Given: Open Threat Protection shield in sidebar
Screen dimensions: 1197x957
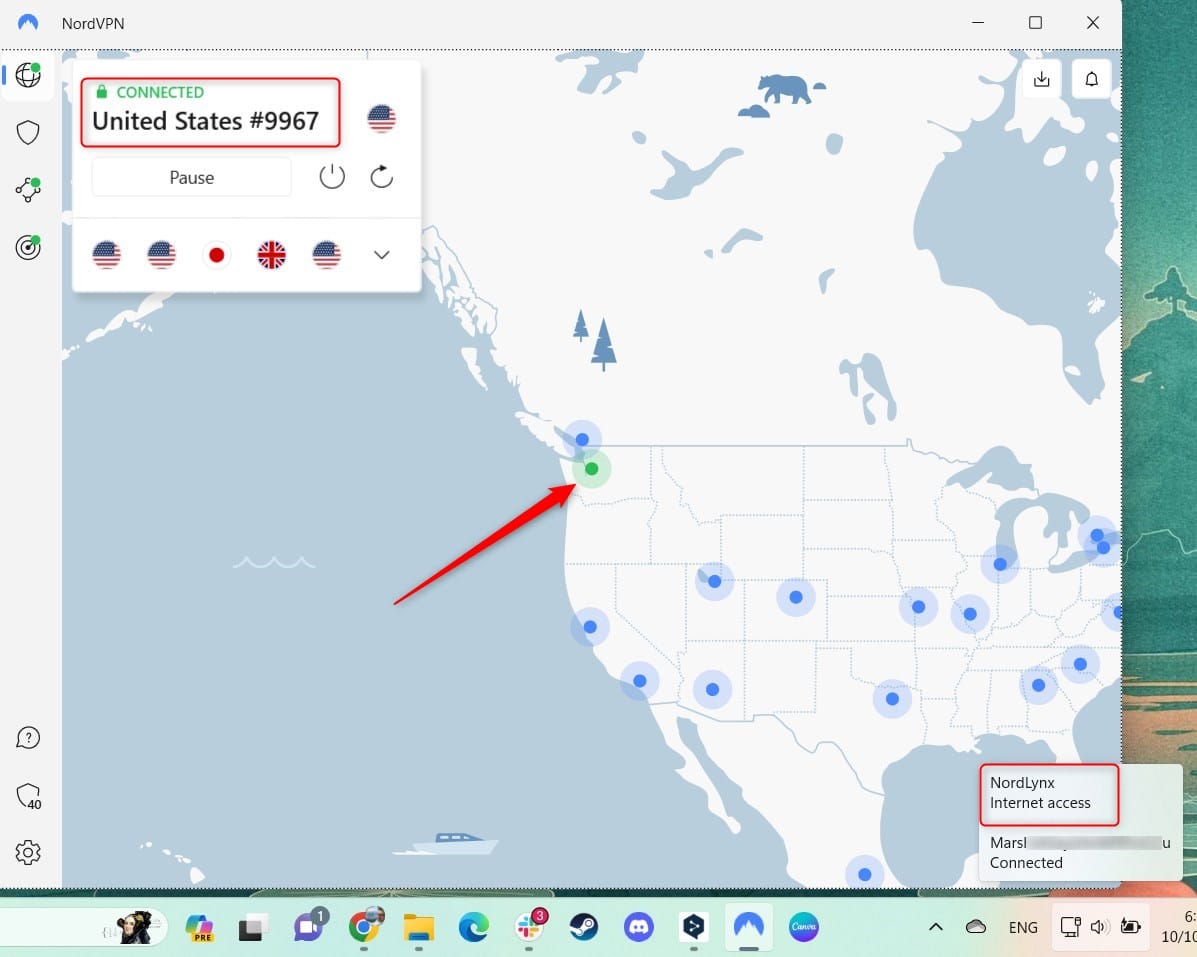Looking at the screenshot, I should [x=28, y=132].
